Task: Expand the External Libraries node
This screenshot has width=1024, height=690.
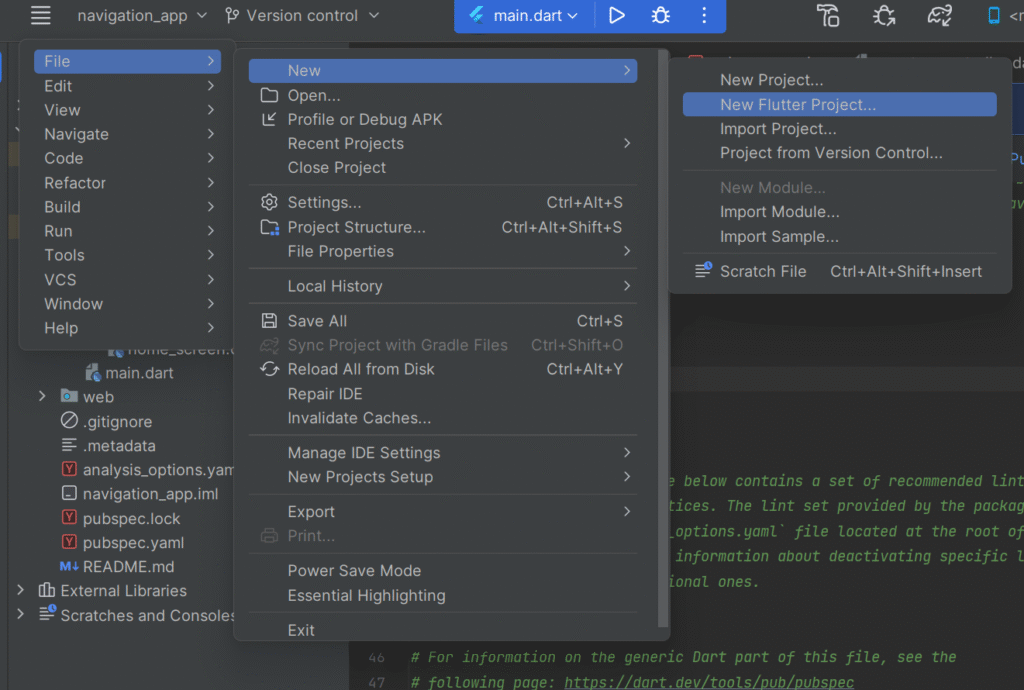Action: pos(21,591)
